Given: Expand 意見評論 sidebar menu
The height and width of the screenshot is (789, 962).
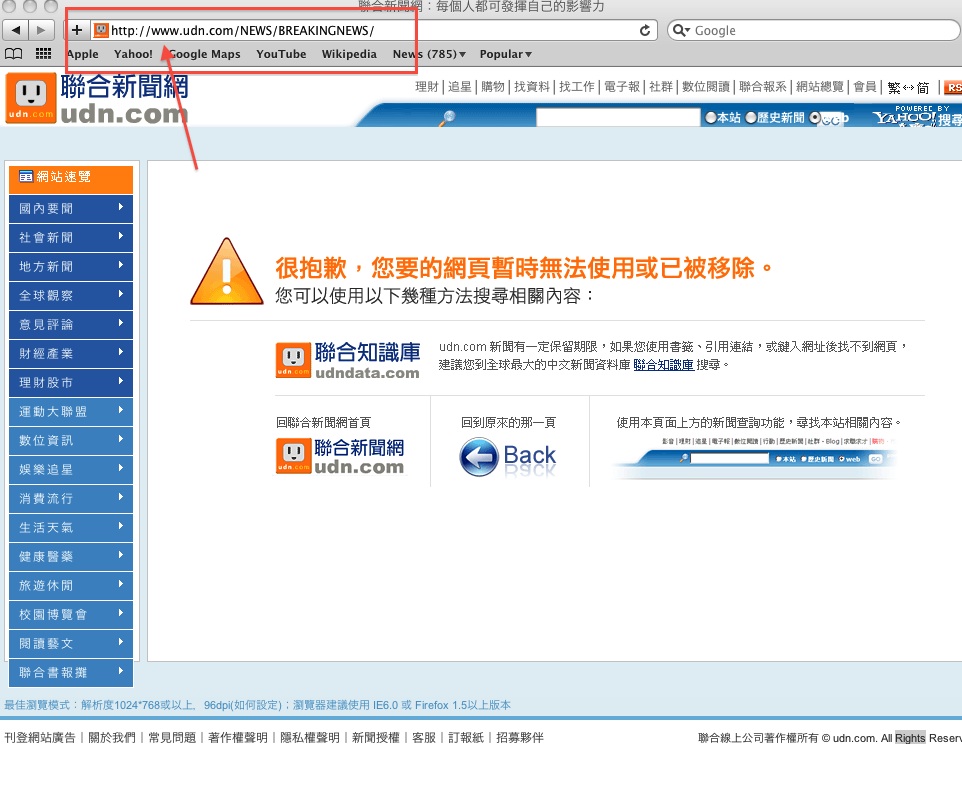Looking at the screenshot, I should click(71, 325).
